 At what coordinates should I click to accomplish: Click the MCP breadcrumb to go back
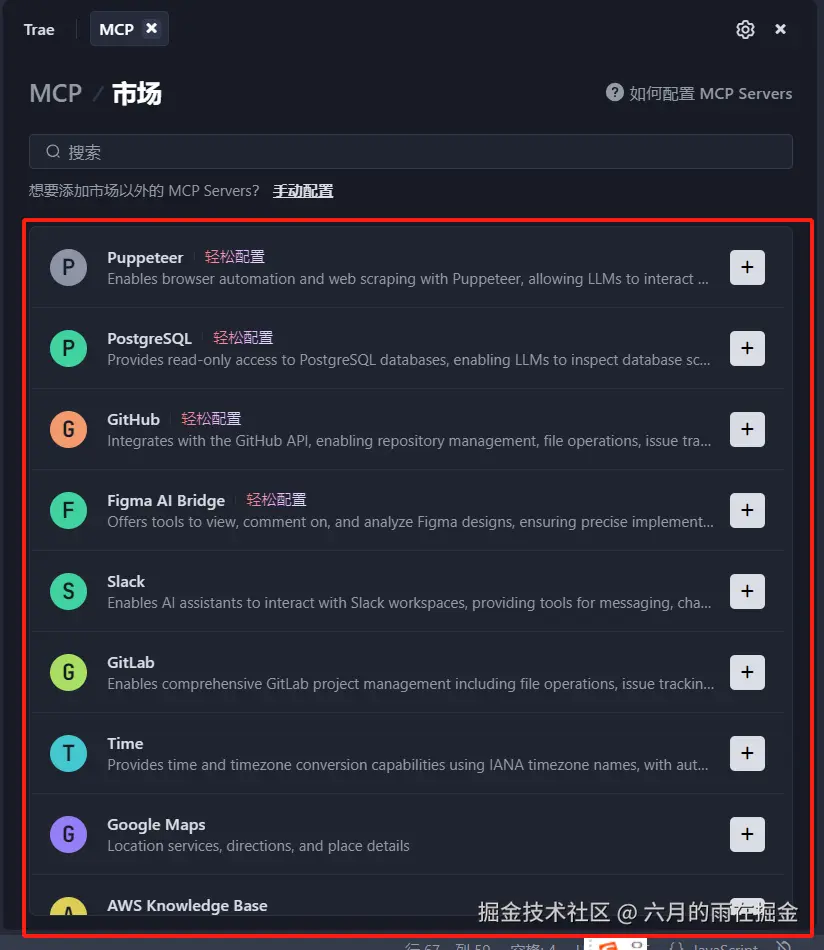tap(55, 93)
